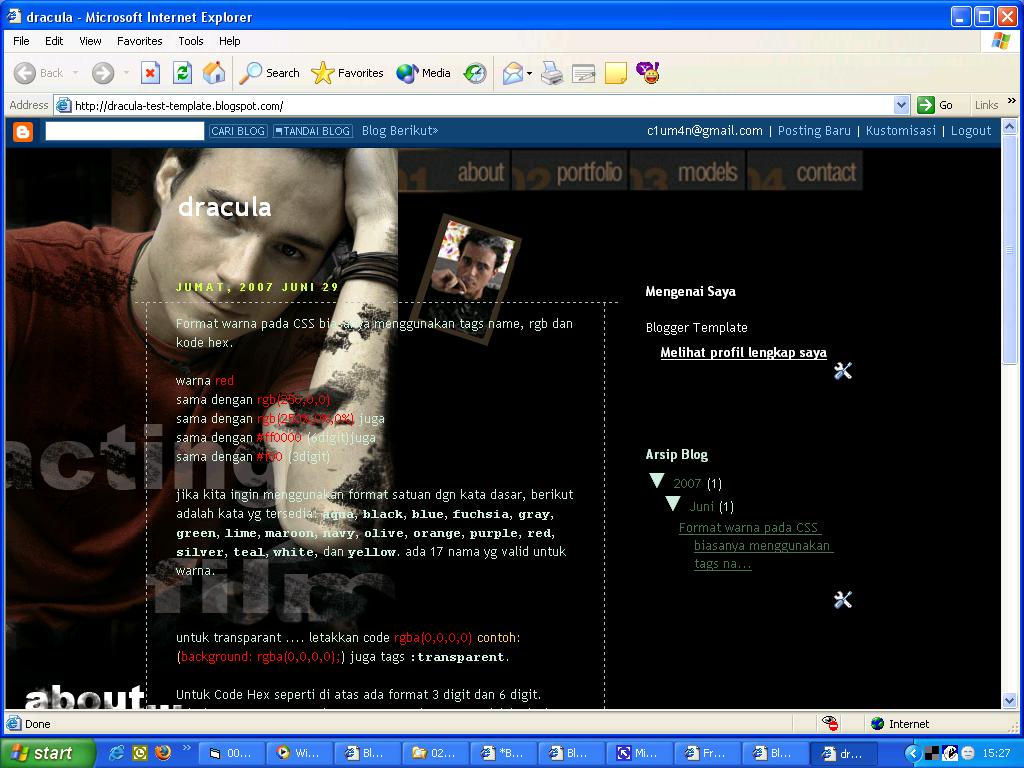
Task: Click the yellow Discuss note icon
Action: click(616, 73)
